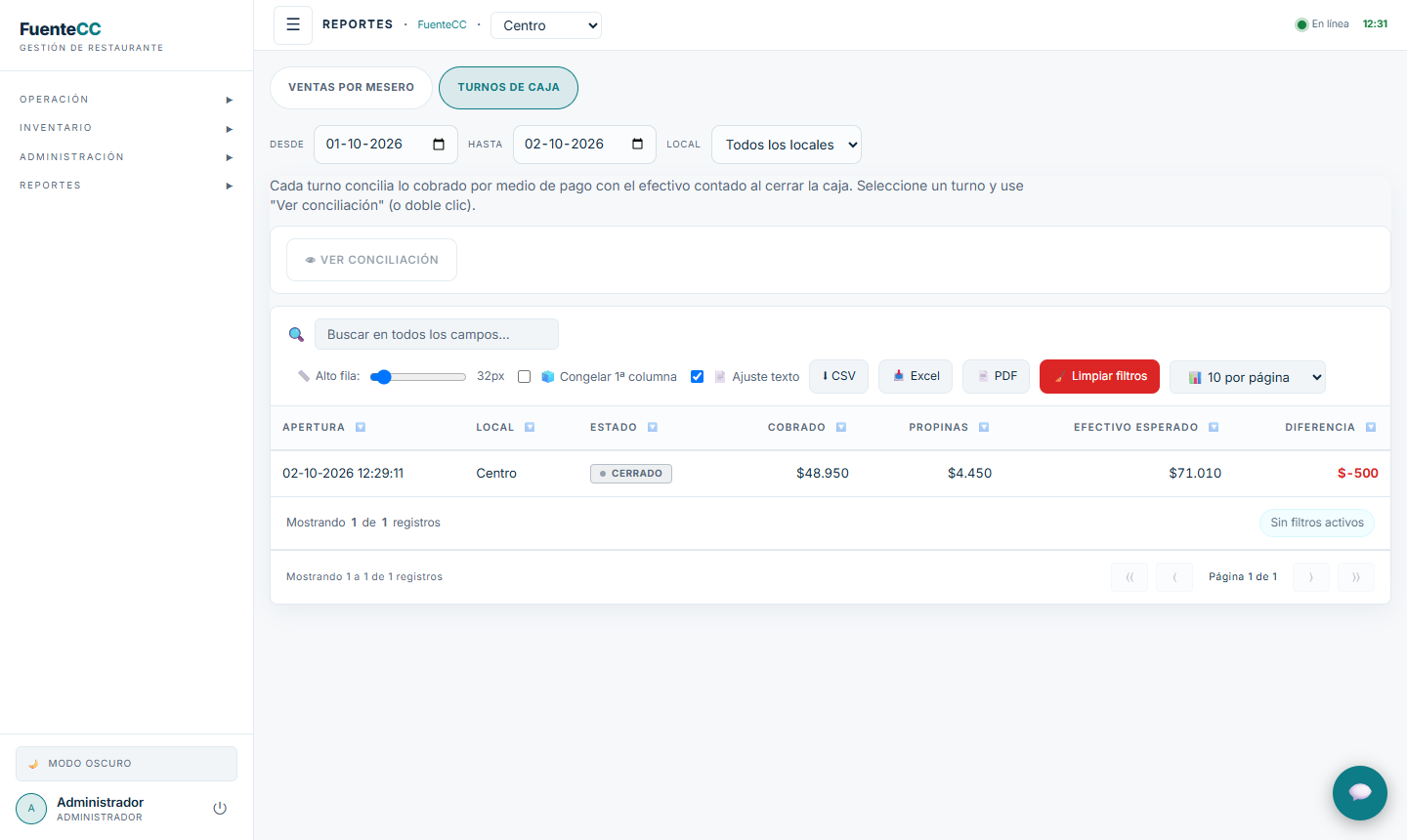
Task: Click the Administrador avatar circle
Action: click(x=31, y=809)
